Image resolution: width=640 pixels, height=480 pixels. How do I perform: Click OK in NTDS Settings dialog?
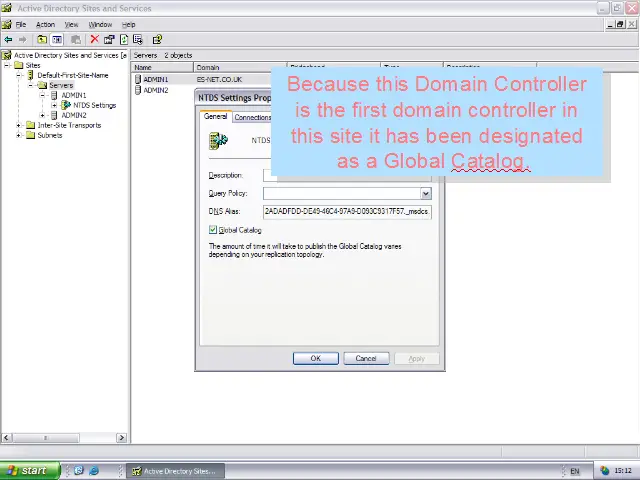tap(316, 358)
